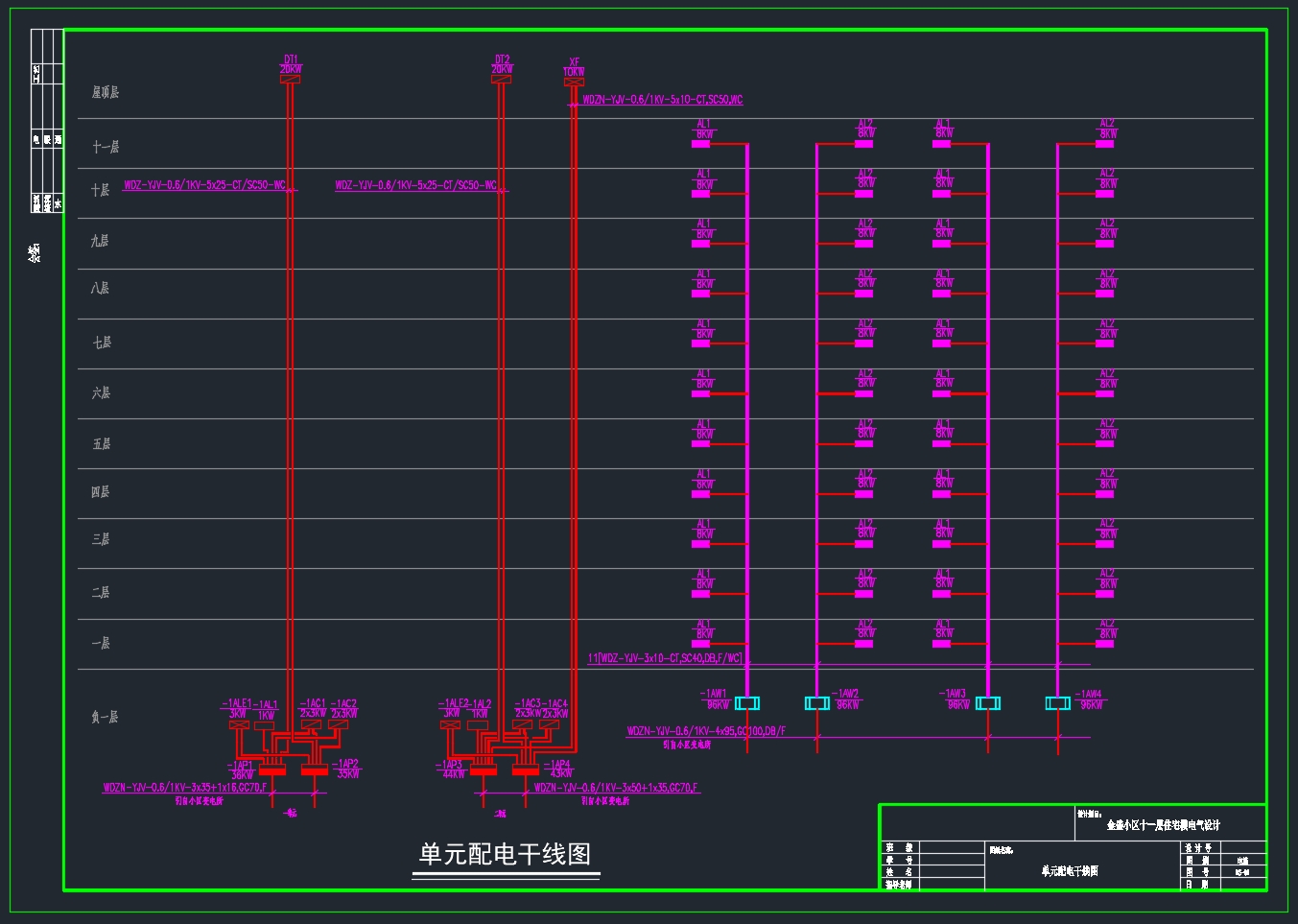The height and width of the screenshot is (924, 1298).
Task: Click the -1AL2 1KW box symbol
Action: click(478, 725)
